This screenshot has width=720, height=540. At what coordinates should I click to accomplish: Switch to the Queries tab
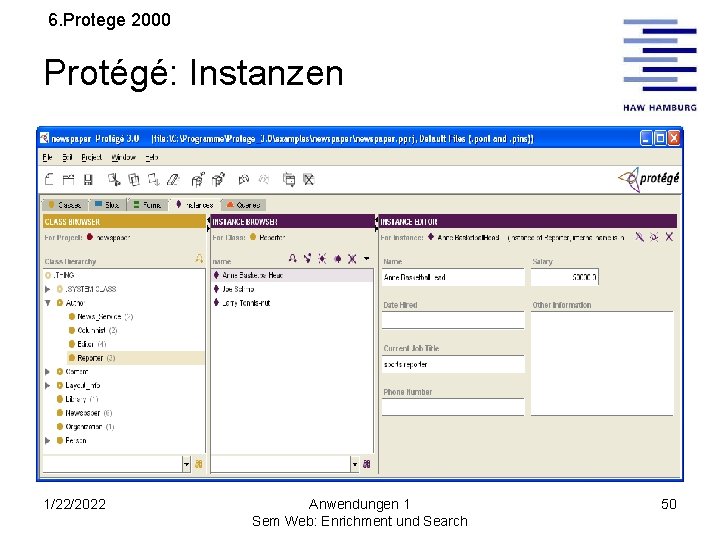point(244,205)
